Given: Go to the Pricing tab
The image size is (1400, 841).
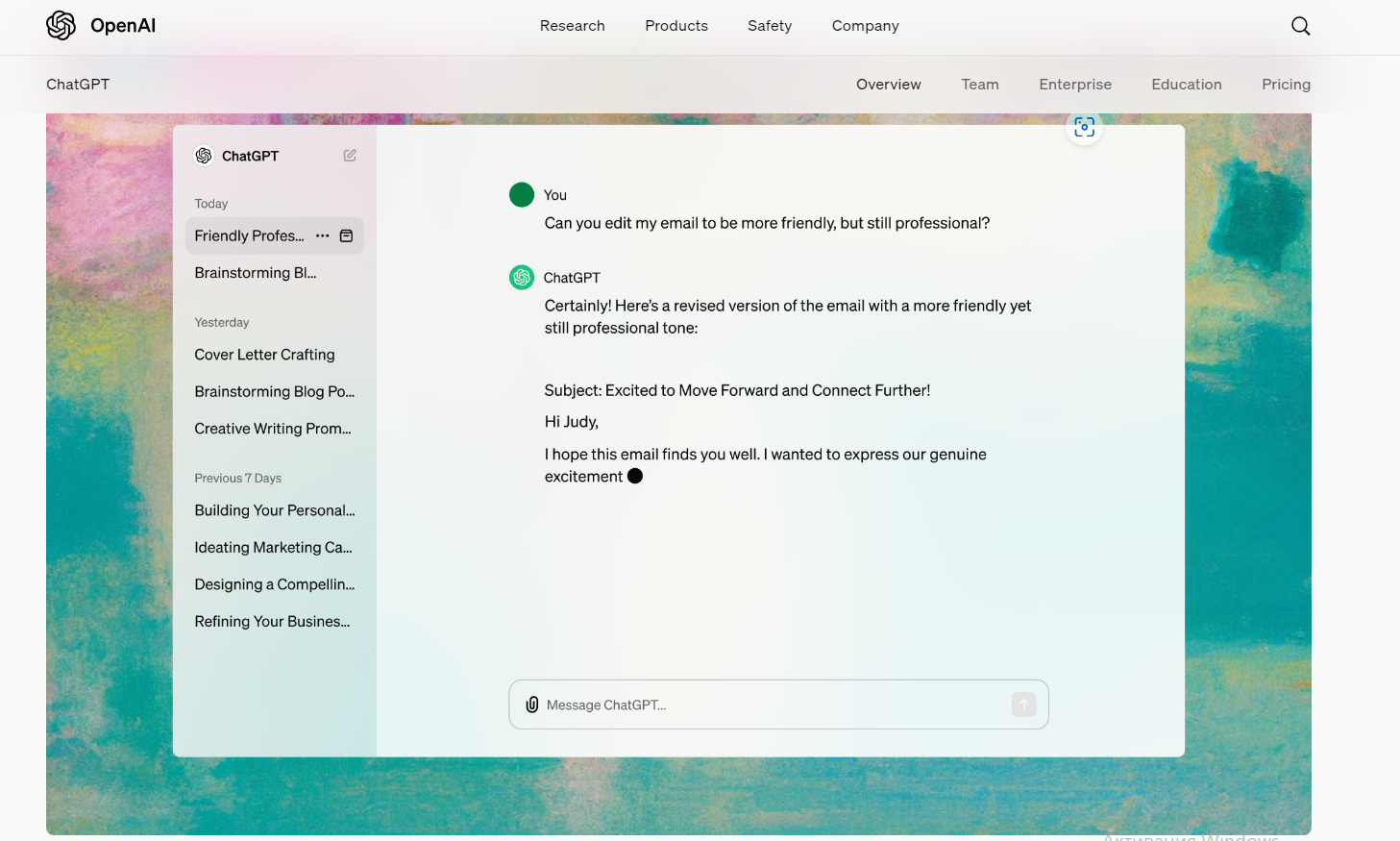Looking at the screenshot, I should [1286, 85].
